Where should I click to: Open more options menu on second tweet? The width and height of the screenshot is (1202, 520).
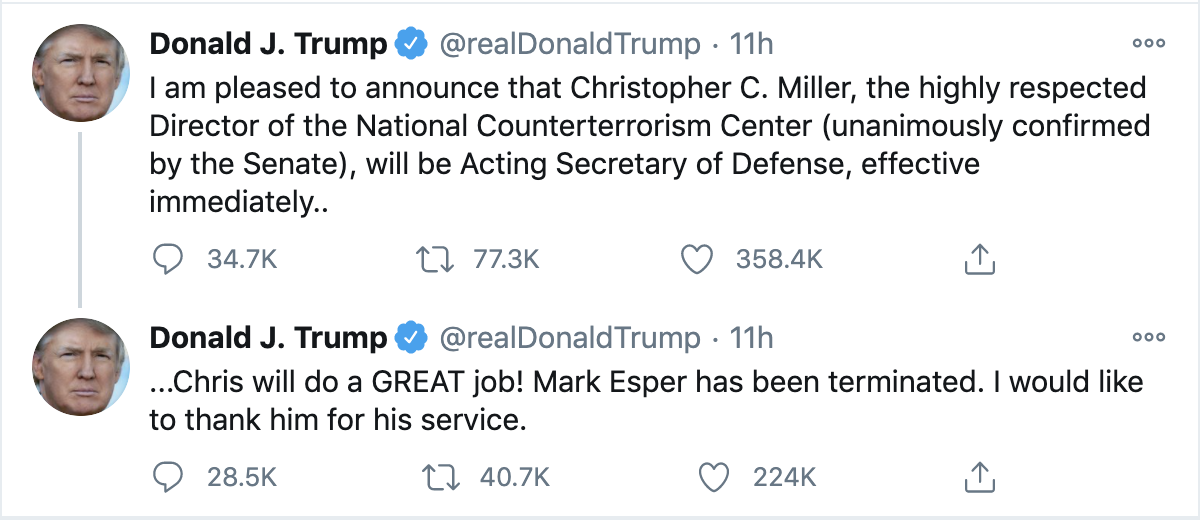[x=1148, y=337]
